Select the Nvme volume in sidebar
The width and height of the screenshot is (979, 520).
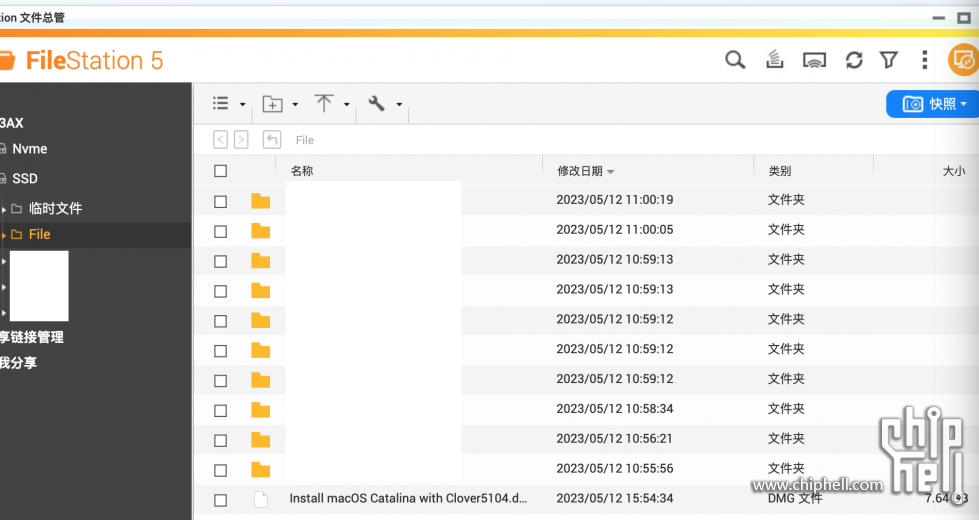[x=29, y=149]
